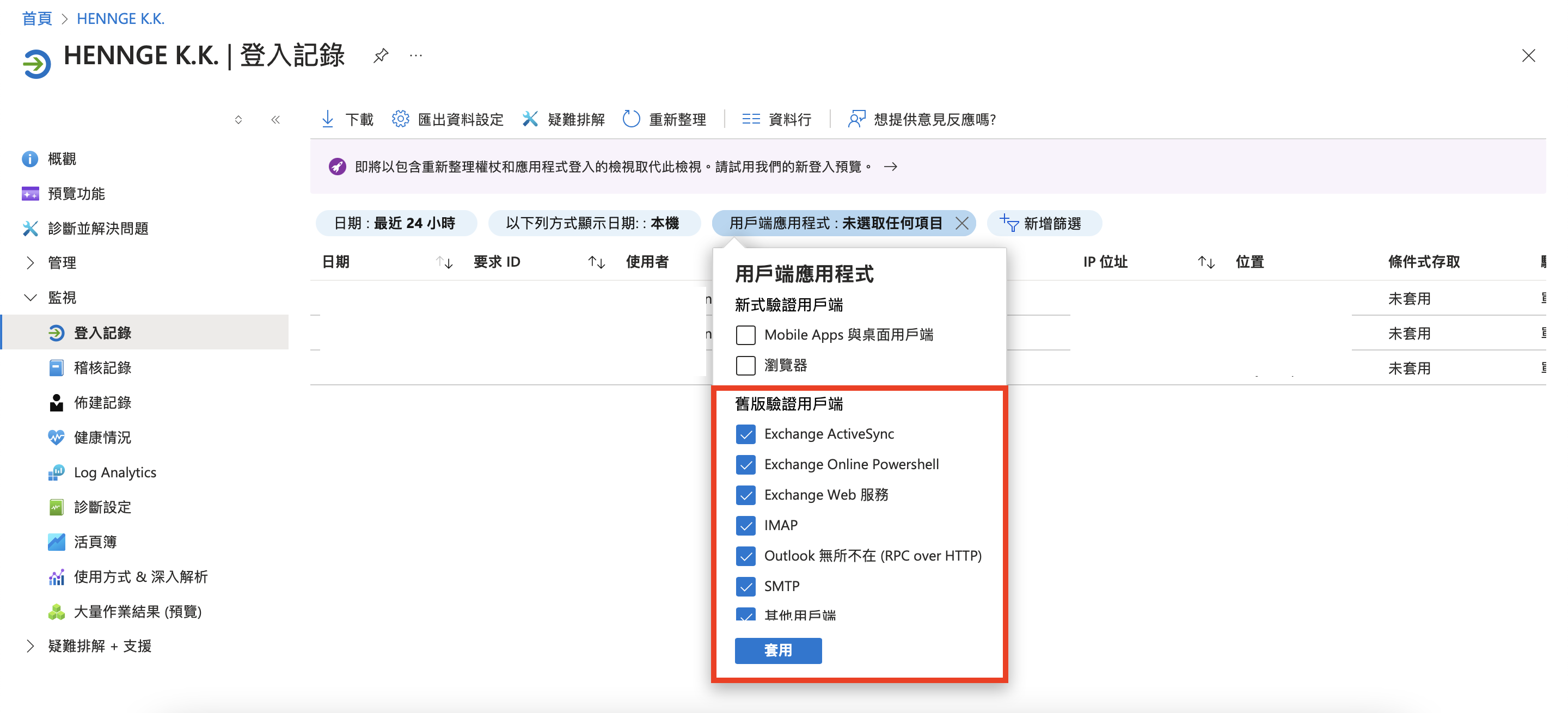
Task: Close the blade with the X button
Action: pos(1528,56)
